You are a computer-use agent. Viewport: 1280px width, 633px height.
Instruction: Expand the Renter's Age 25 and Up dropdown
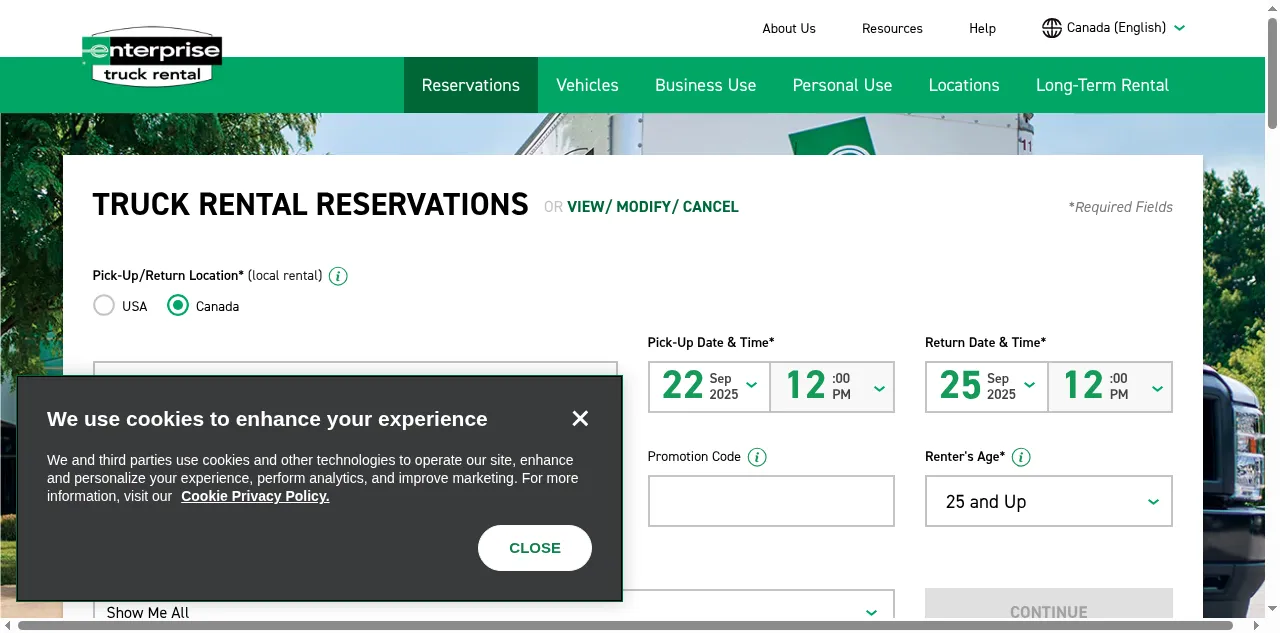tap(1049, 501)
